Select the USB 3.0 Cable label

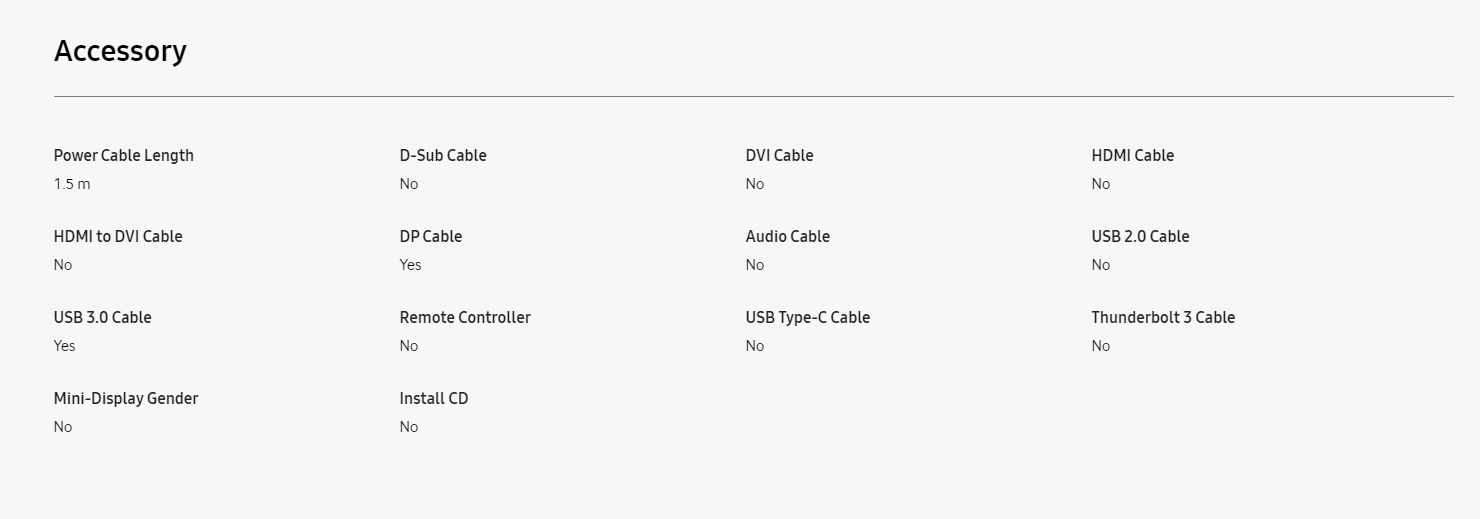[x=103, y=317]
